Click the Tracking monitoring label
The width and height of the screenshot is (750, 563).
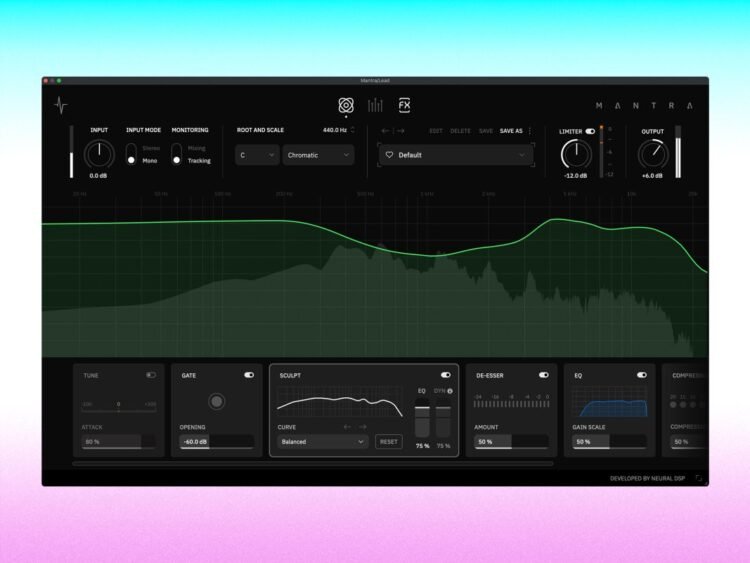(x=199, y=161)
